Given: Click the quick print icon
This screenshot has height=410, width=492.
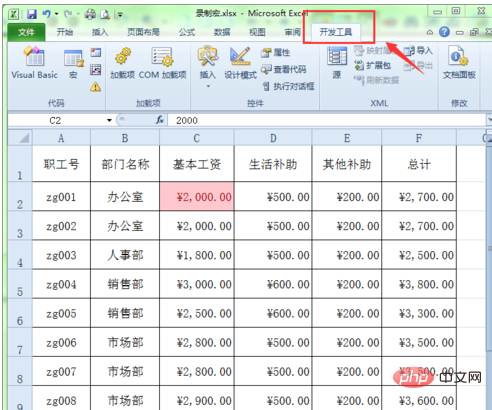Looking at the screenshot, I should (x=90, y=14).
